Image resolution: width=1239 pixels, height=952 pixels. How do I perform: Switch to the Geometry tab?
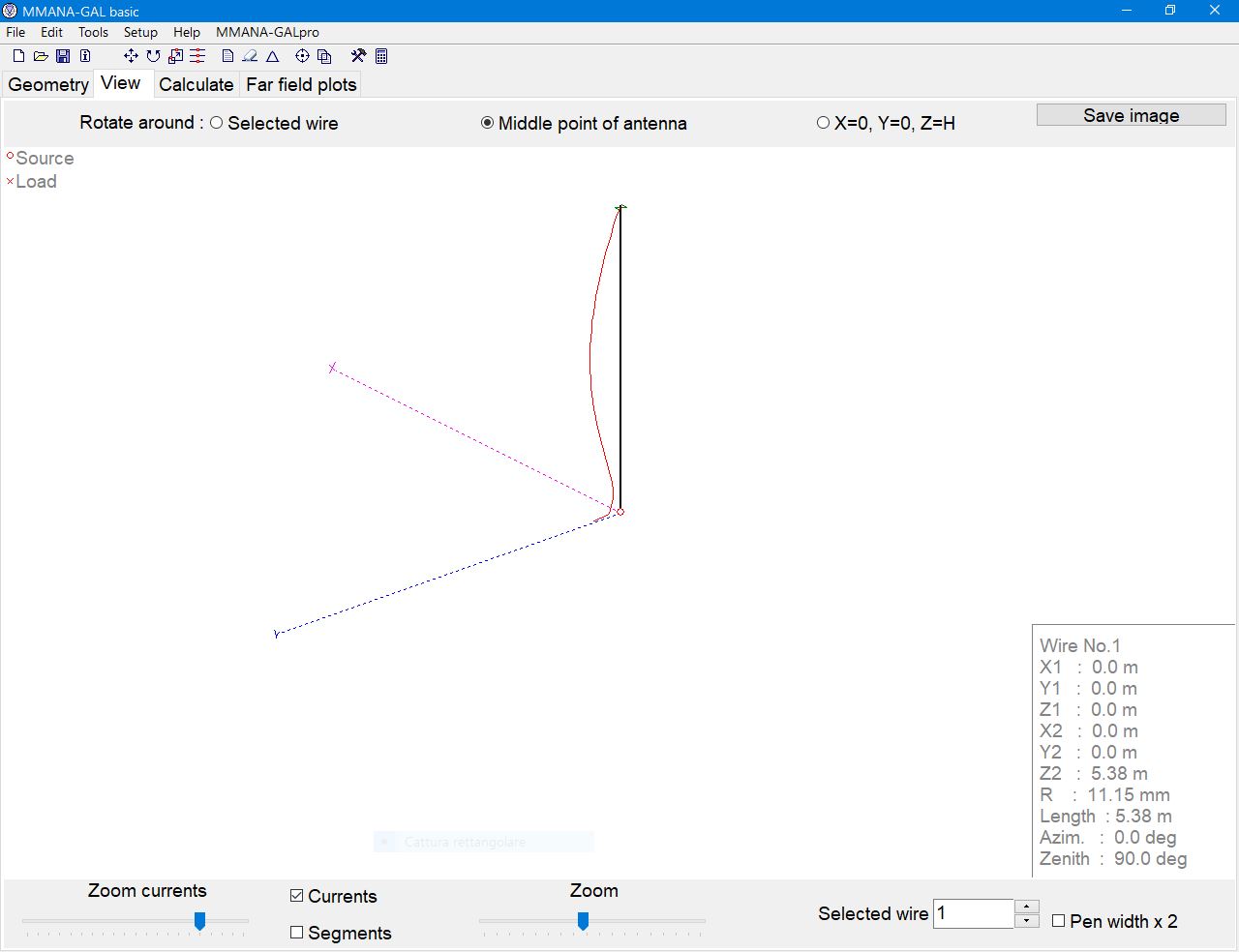tap(48, 84)
